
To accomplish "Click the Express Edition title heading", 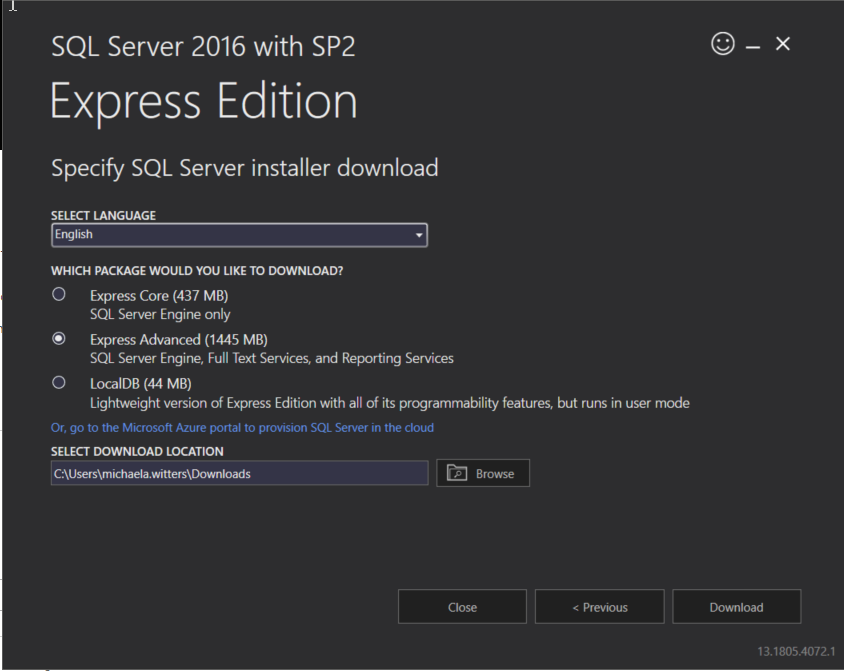I will pyautogui.click(x=203, y=102).
